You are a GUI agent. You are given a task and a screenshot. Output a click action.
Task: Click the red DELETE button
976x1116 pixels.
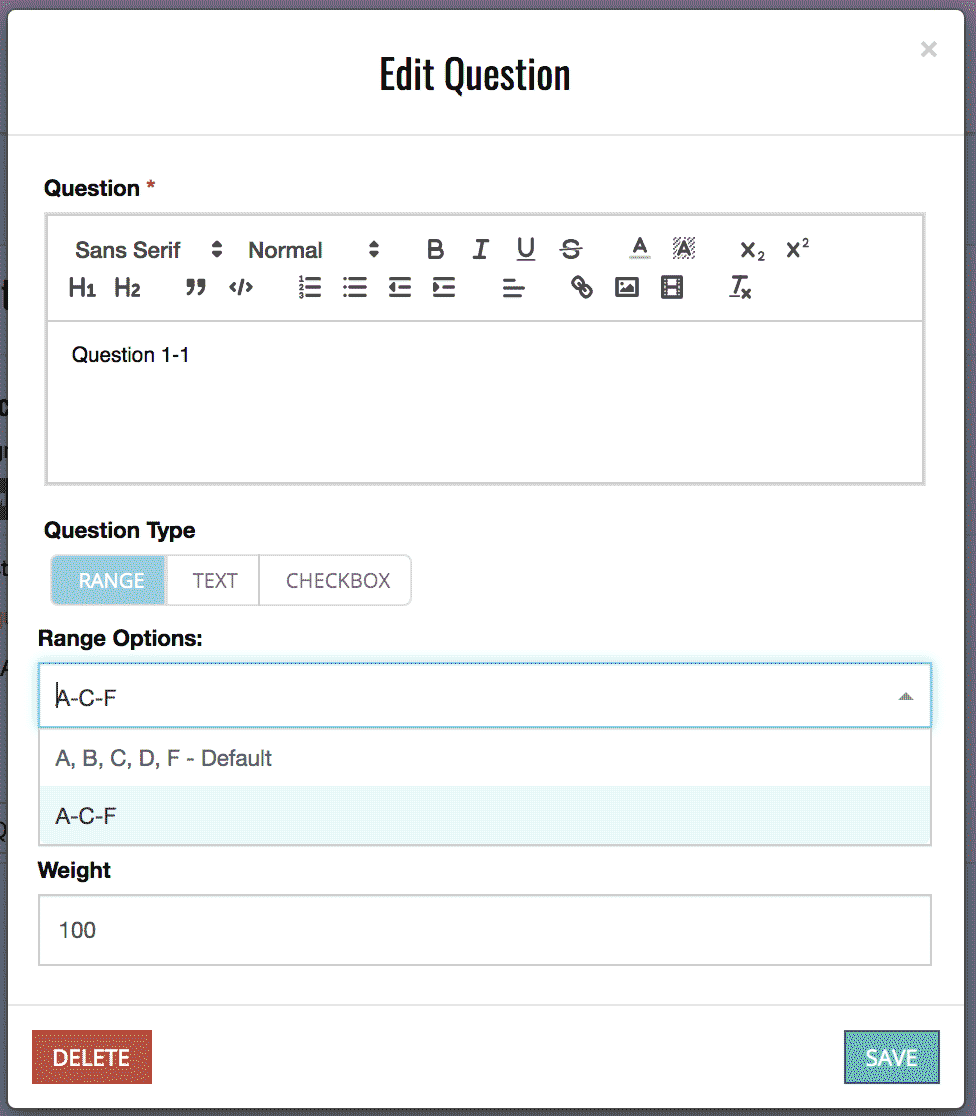pyautogui.click(x=92, y=1057)
